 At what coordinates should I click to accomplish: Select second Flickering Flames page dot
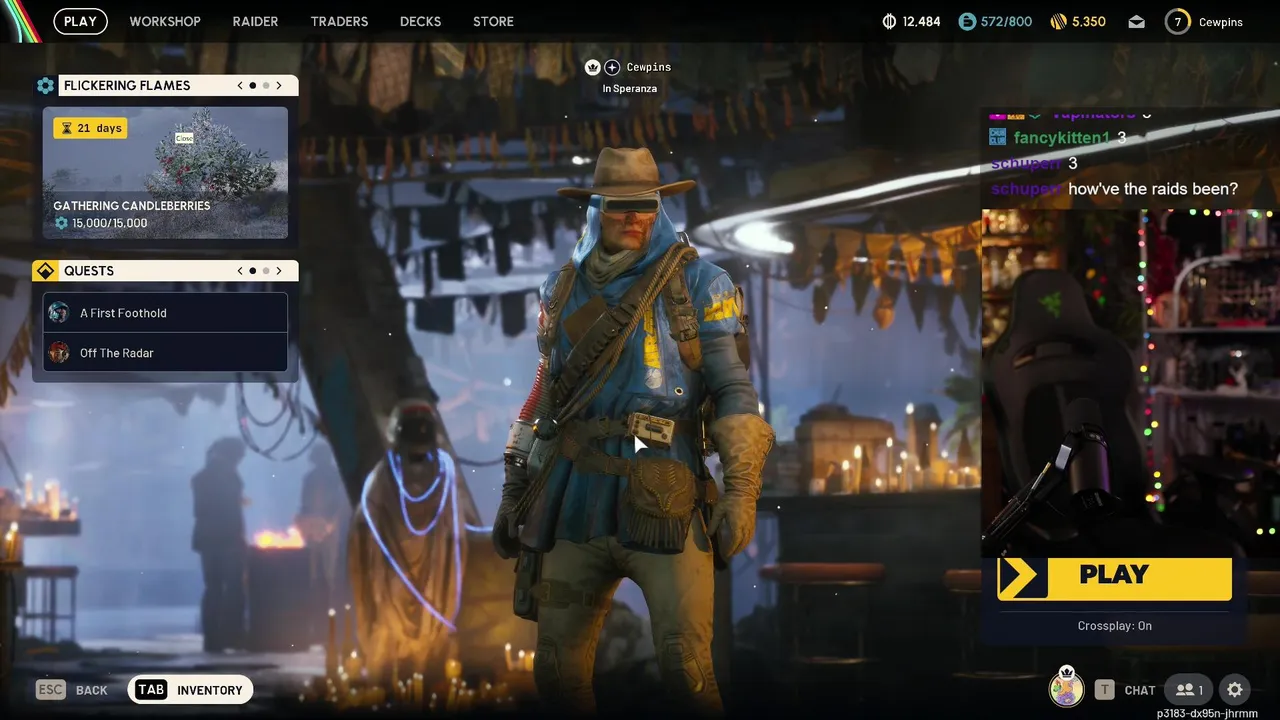pos(266,85)
